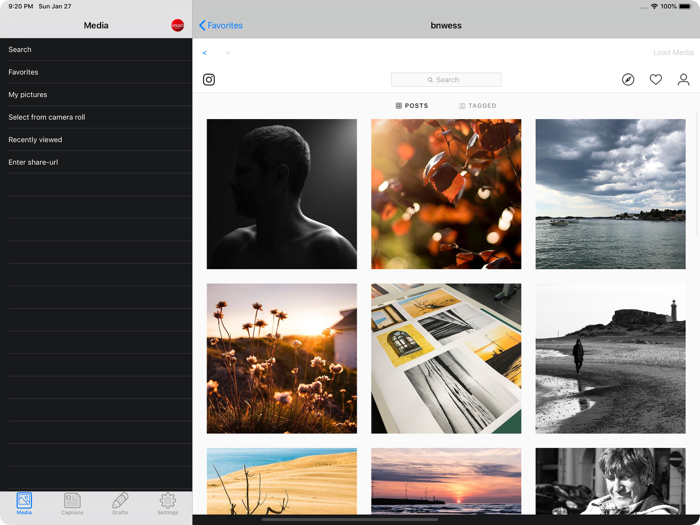Choose Enter share-url
This screenshot has width=700, height=525.
tap(96, 162)
